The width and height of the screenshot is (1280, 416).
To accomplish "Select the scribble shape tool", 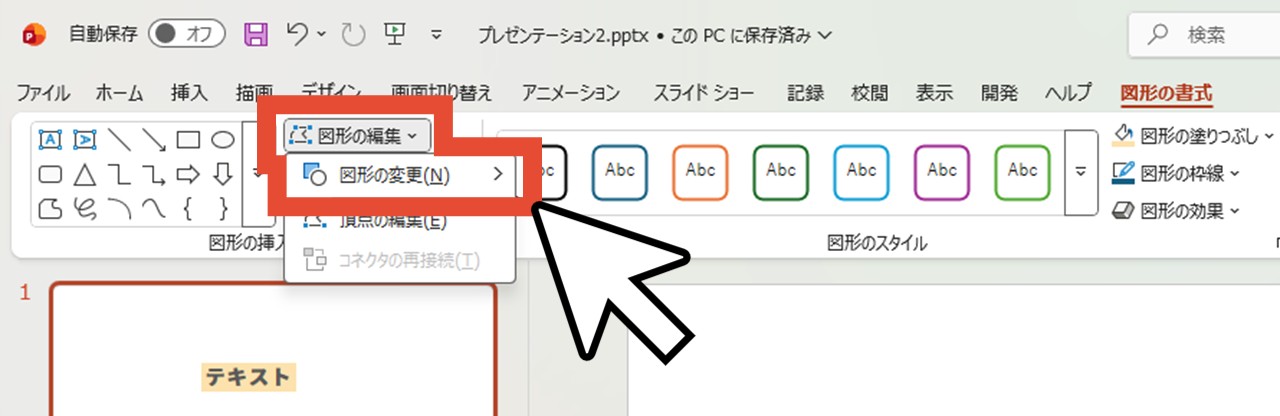I will coord(85,208).
